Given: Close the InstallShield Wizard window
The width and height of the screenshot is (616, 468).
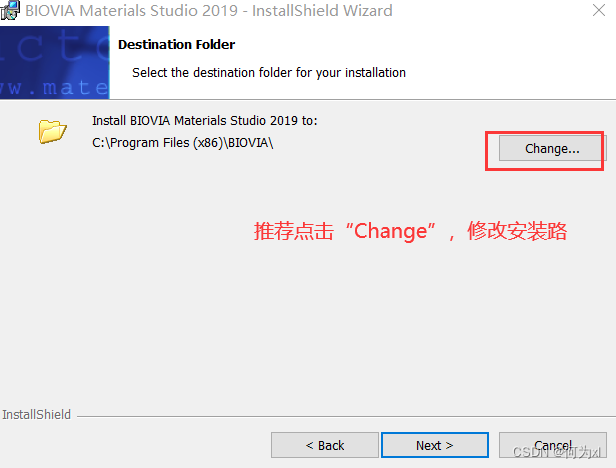Looking at the screenshot, I should 599,10.
